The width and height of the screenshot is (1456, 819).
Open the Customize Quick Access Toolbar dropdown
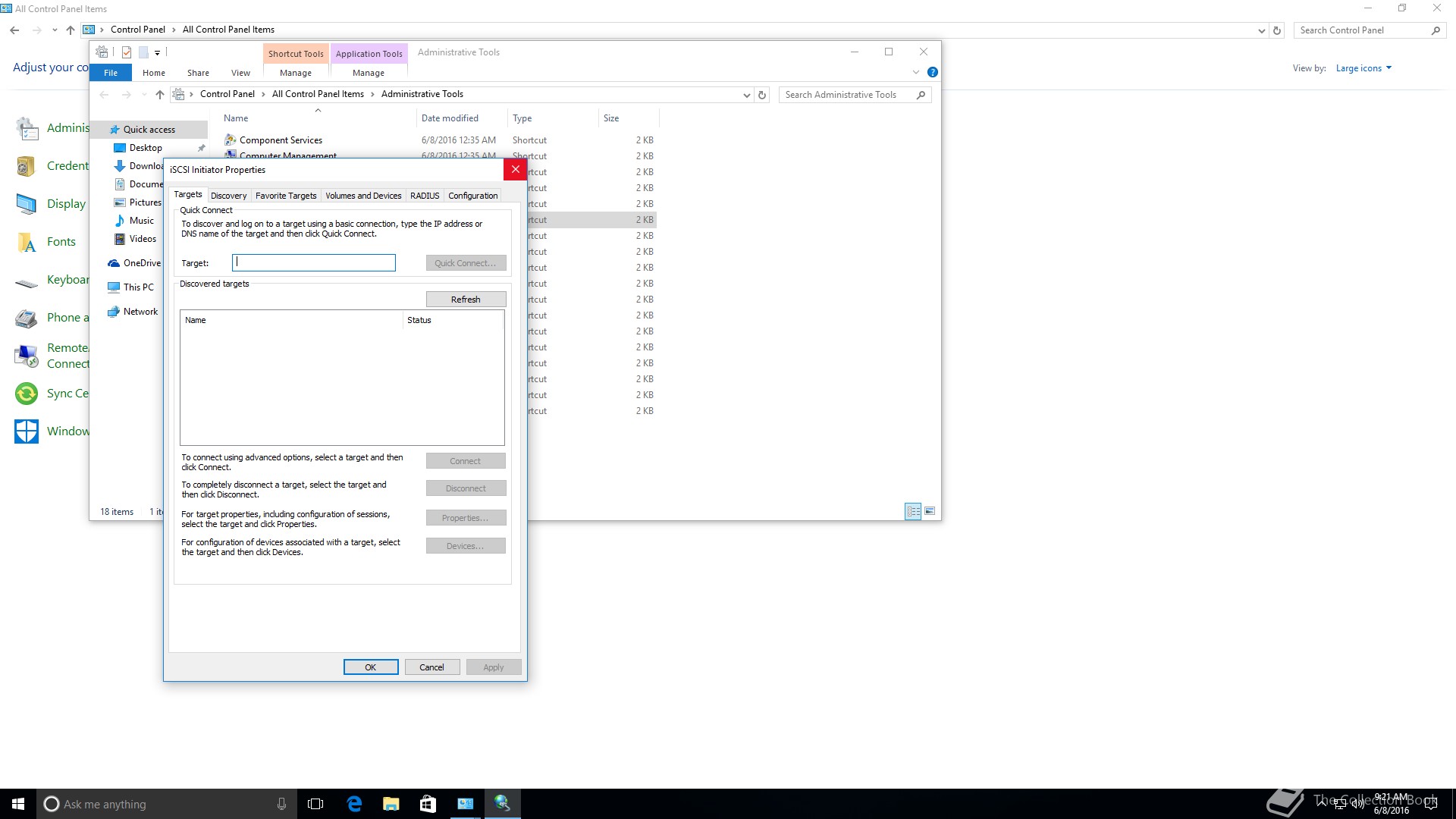pyautogui.click(x=157, y=52)
